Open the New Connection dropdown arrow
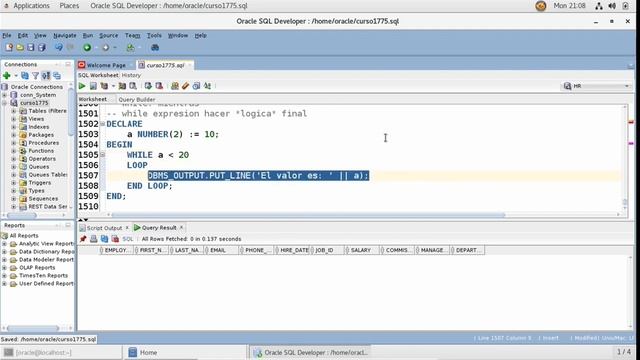This screenshot has height=360, width=640. pos(16,76)
